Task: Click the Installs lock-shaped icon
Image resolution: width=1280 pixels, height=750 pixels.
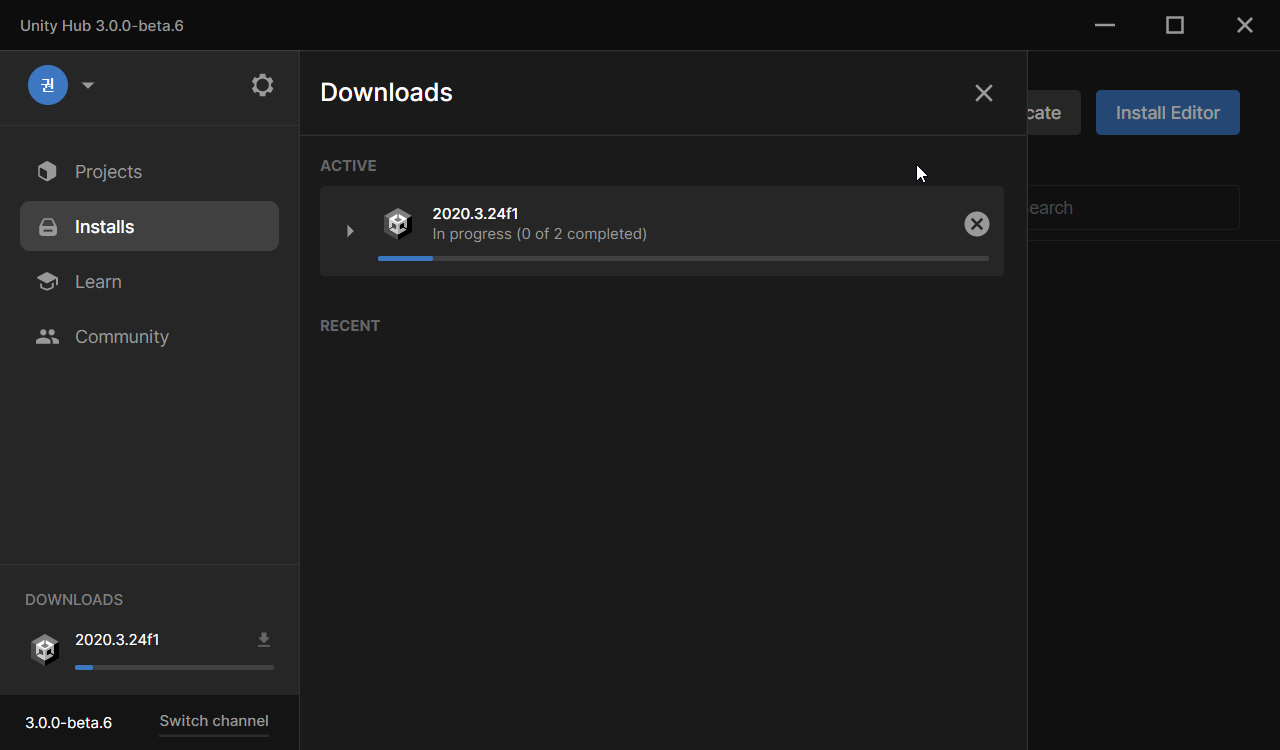Action: pos(47,227)
